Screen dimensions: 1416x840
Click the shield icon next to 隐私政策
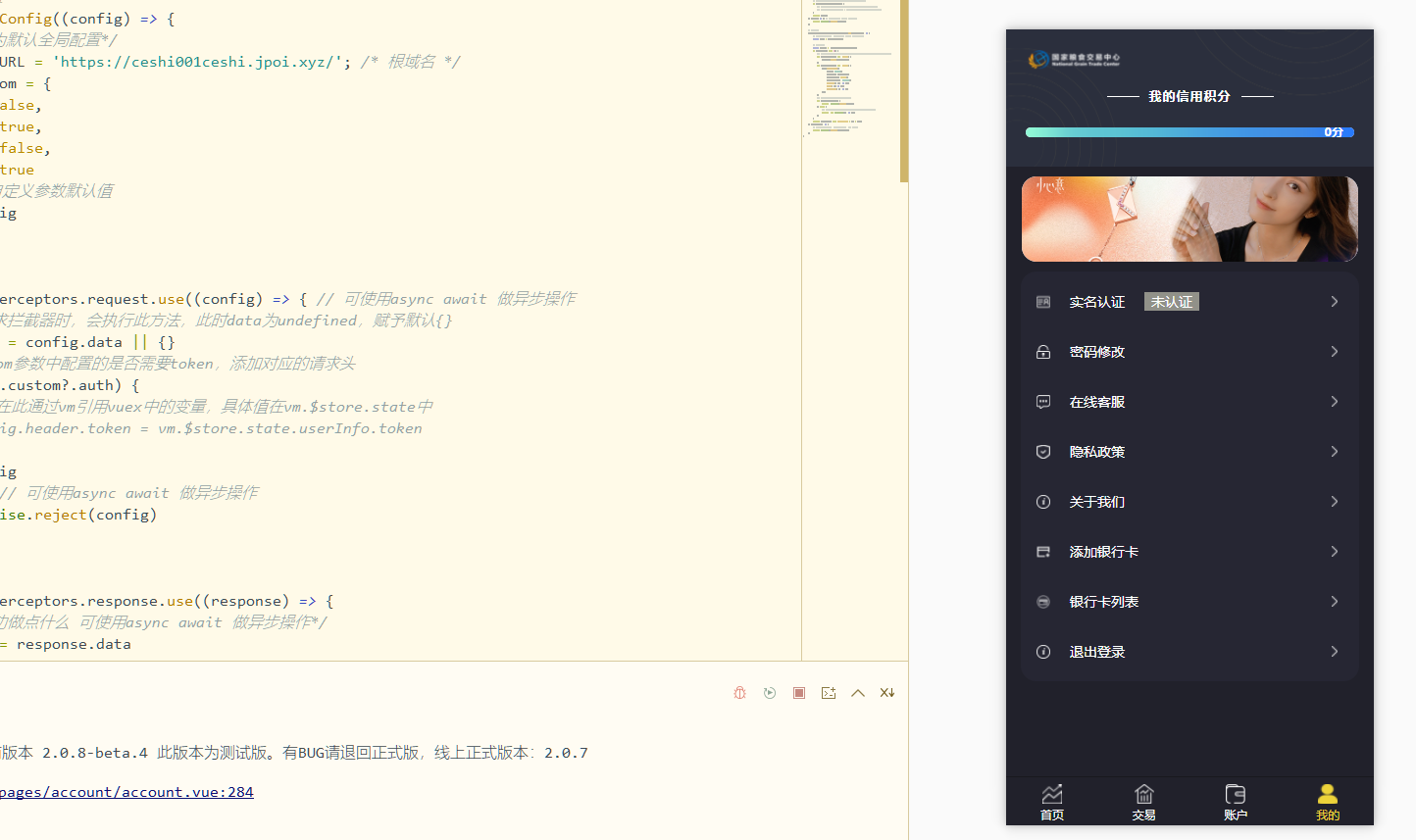click(x=1043, y=452)
